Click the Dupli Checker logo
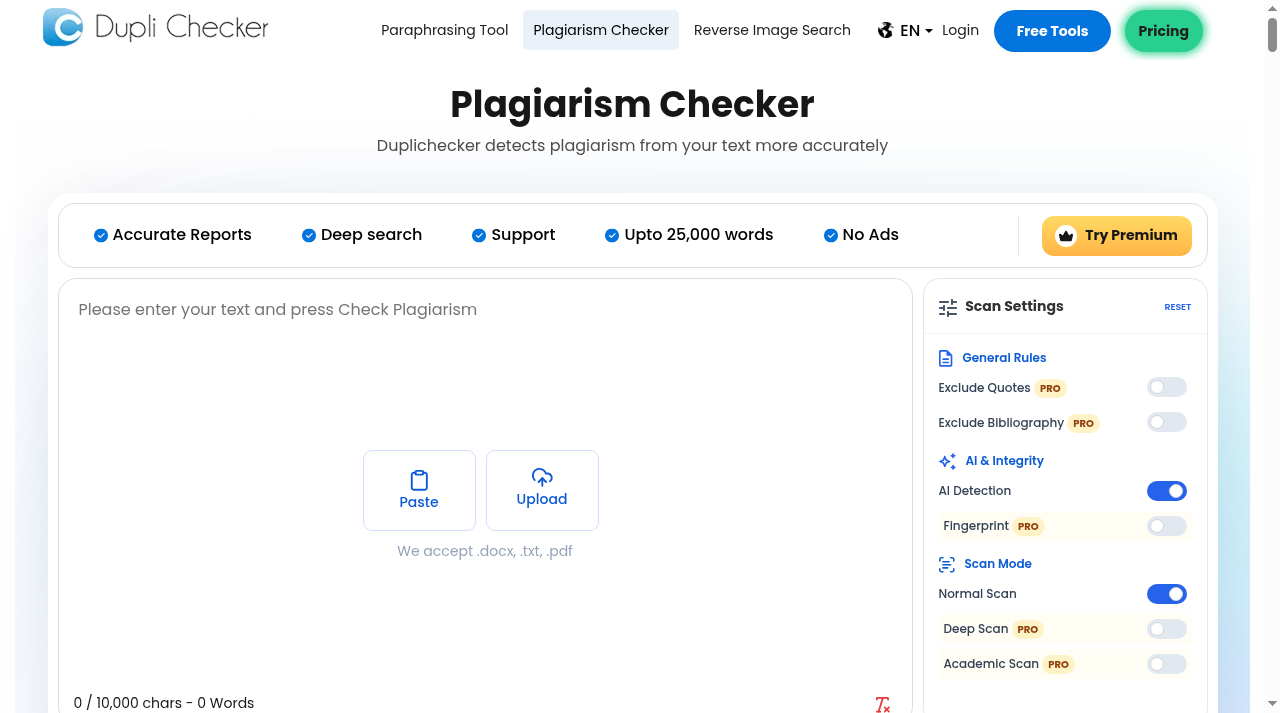The height and width of the screenshot is (713, 1280). coord(155,27)
